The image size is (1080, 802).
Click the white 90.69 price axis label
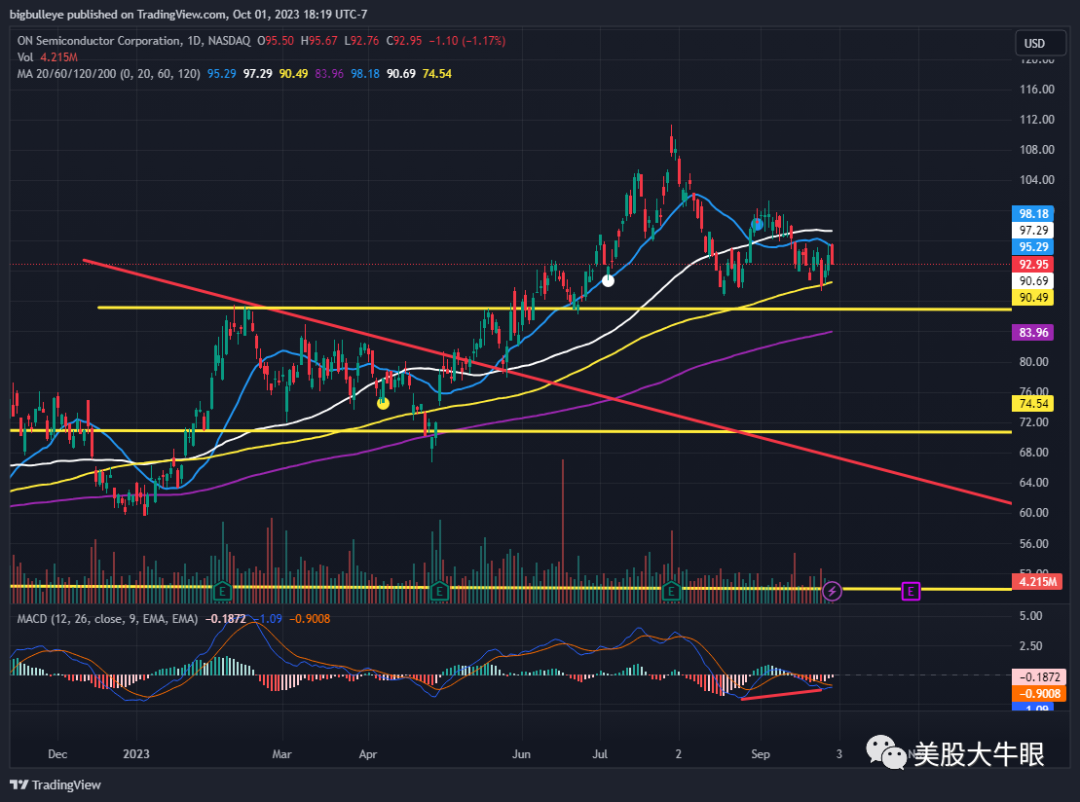click(1033, 280)
